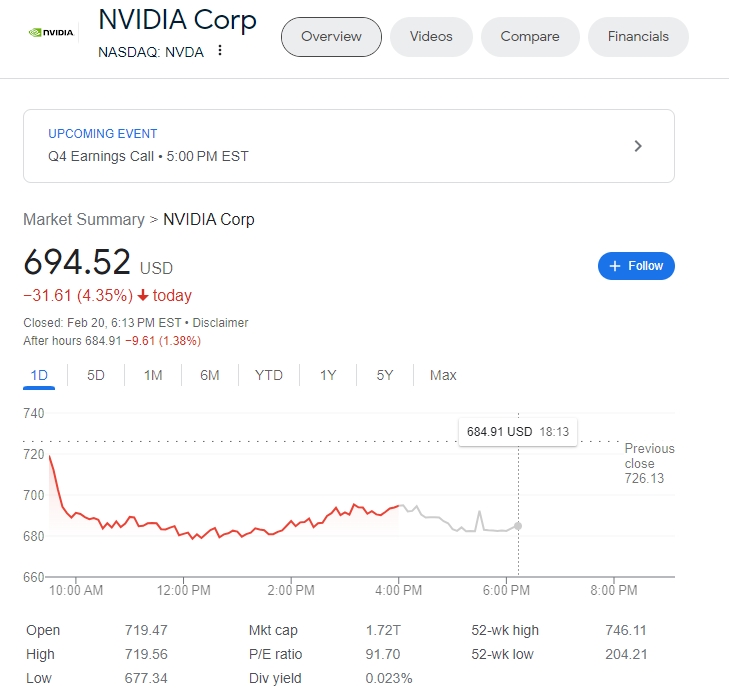Select the YTD chart range
729x694 pixels.
pos(268,375)
